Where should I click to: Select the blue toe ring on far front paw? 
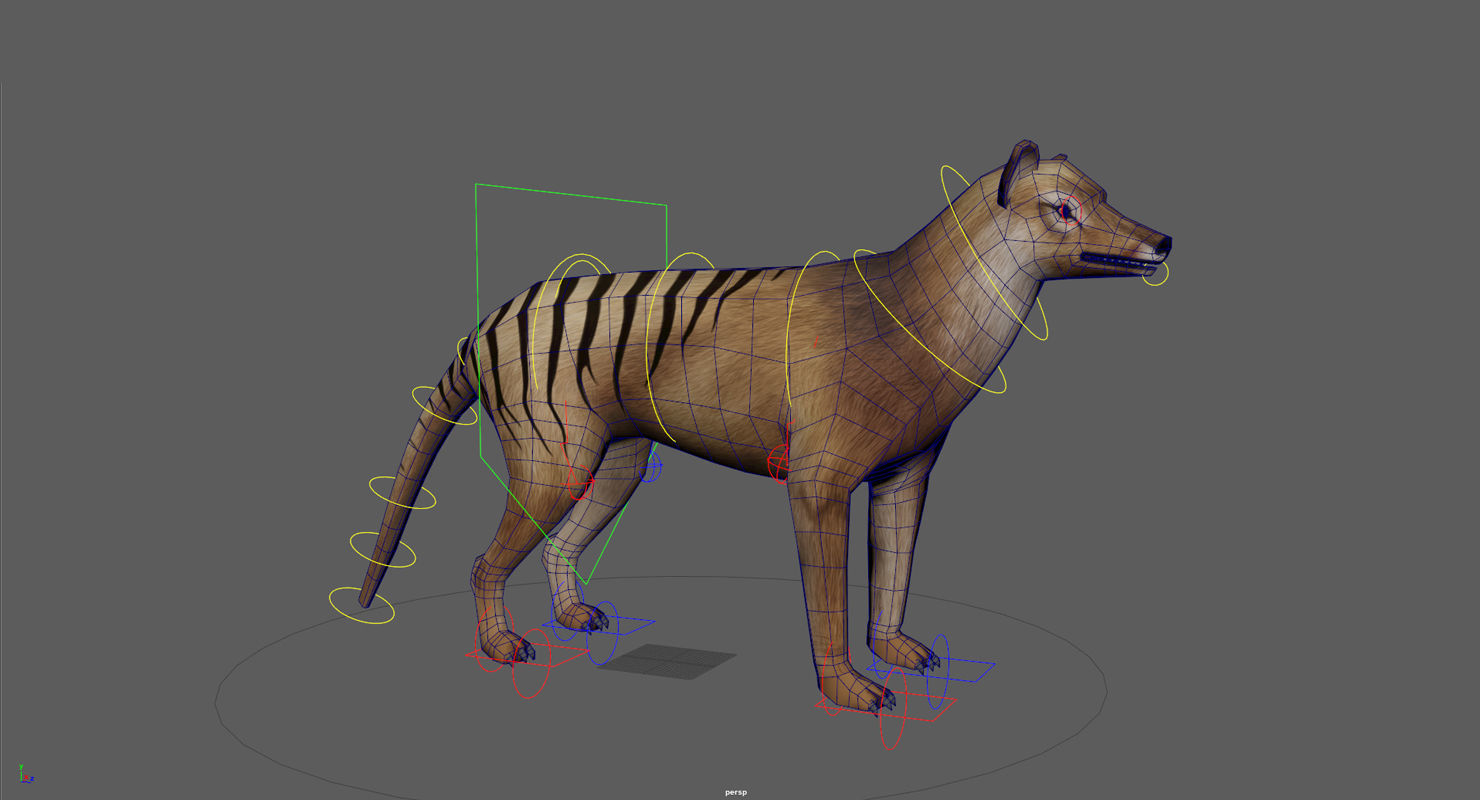coord(937,672)
